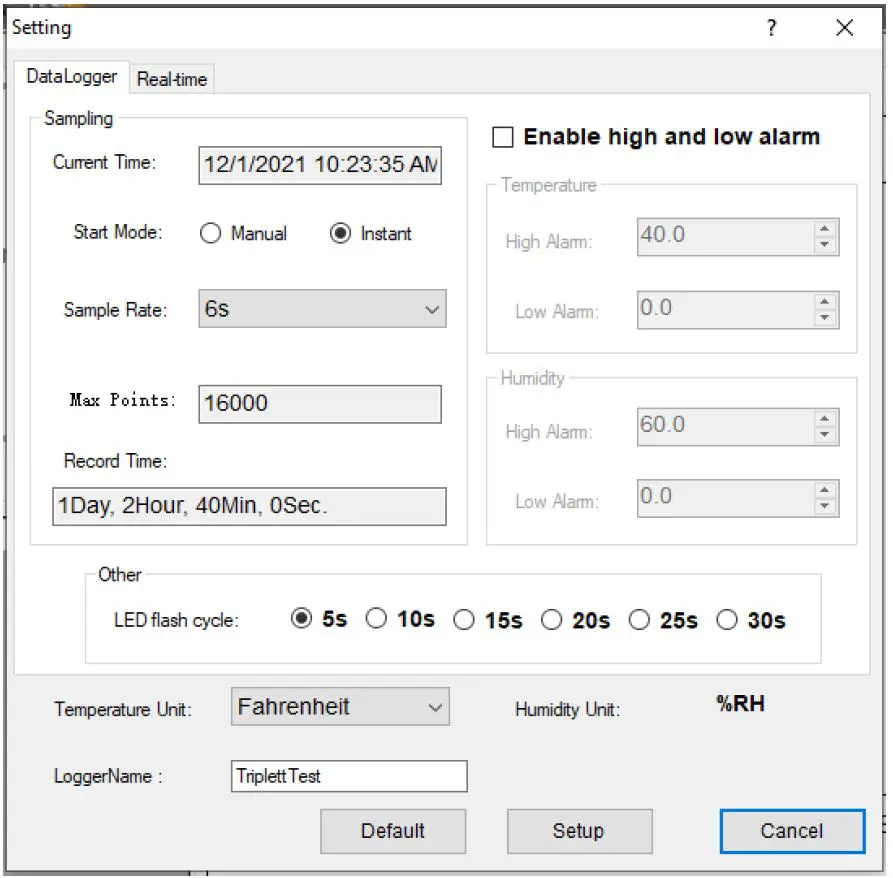The image size is (893, 878).
Task: Open the Real-time tab
Action: 172,79
